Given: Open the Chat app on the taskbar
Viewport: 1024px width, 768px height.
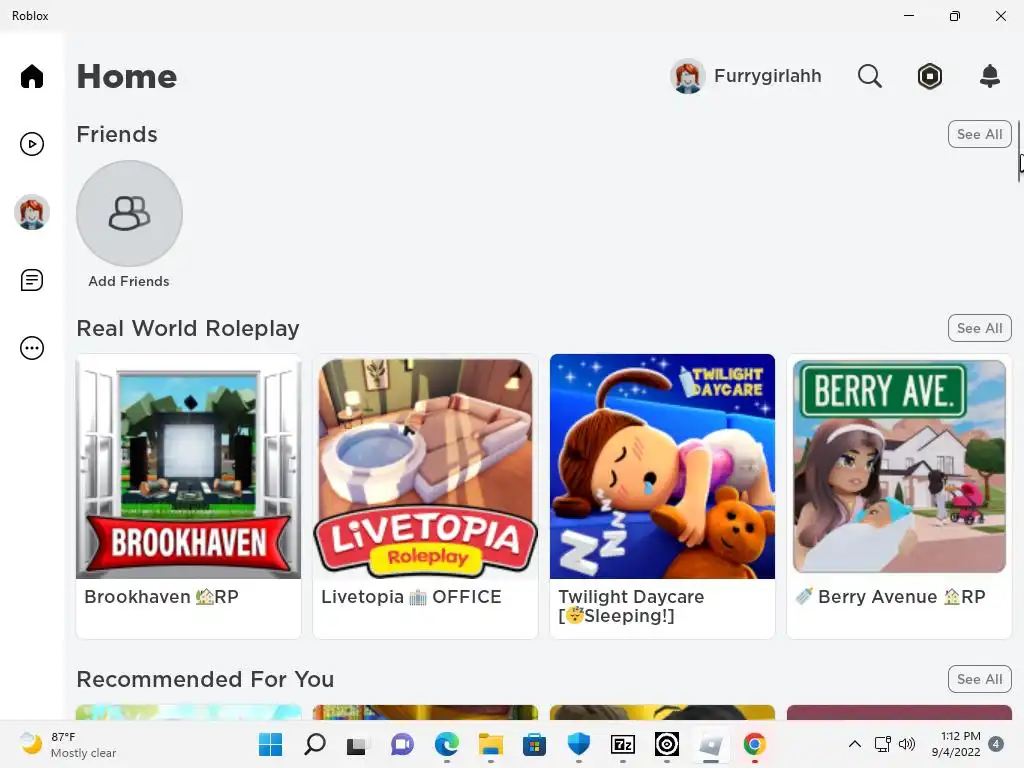Looking at the screenshot, I should coord(402,744).
